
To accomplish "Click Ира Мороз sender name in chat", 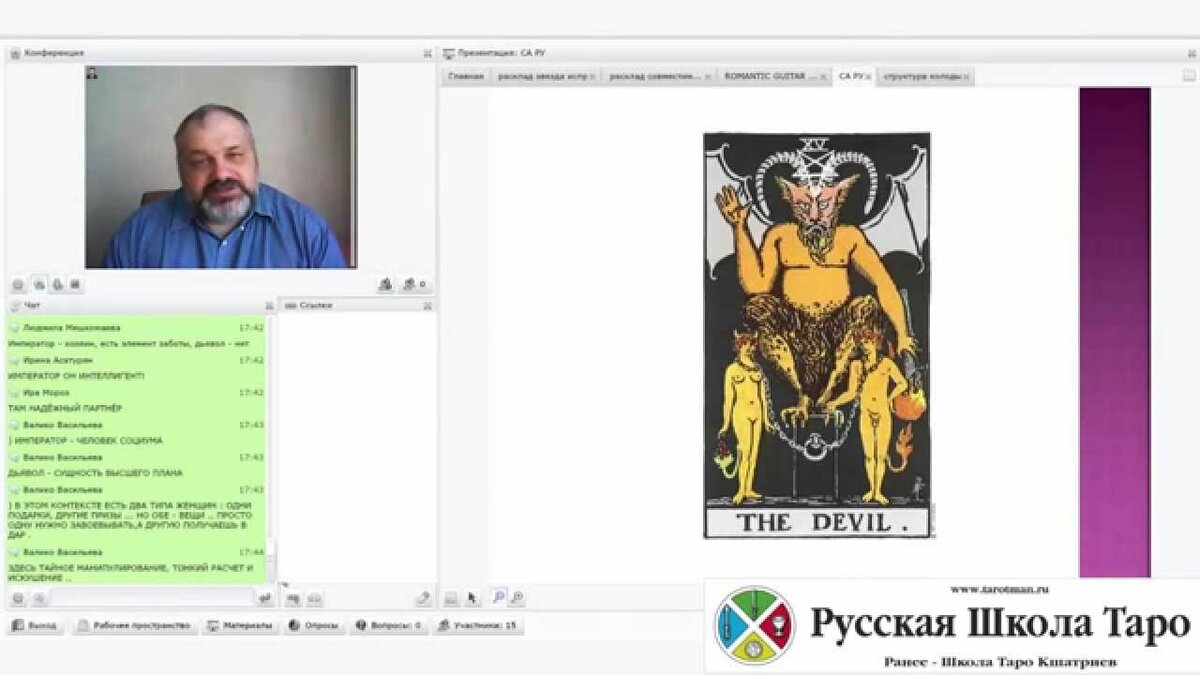I will [46, 392].
